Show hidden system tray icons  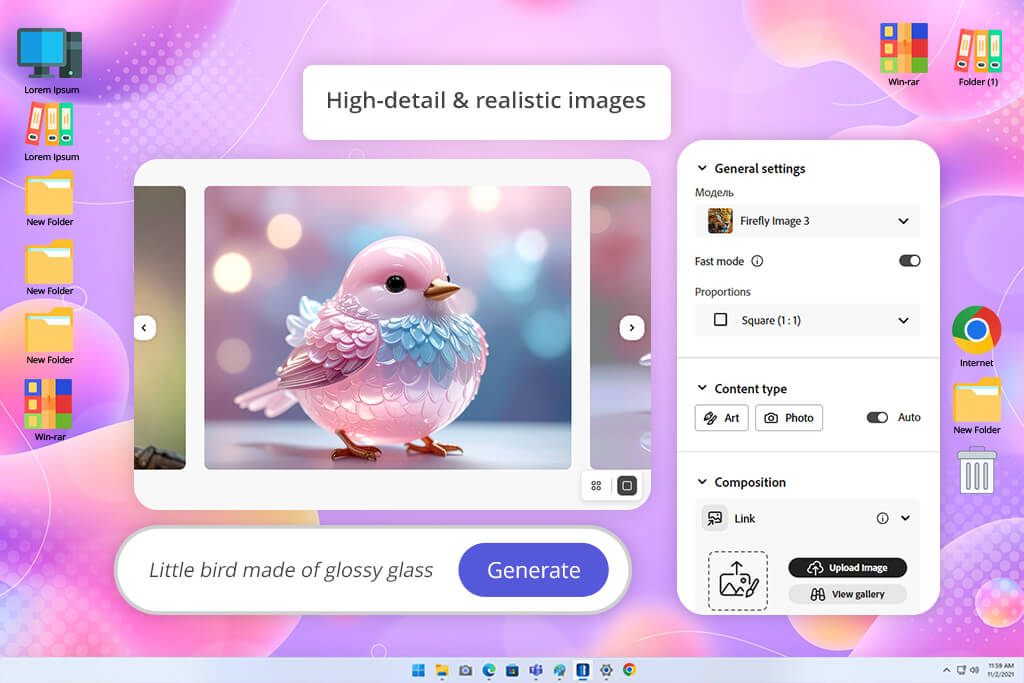pyautogui.click(x=946, y=670)
